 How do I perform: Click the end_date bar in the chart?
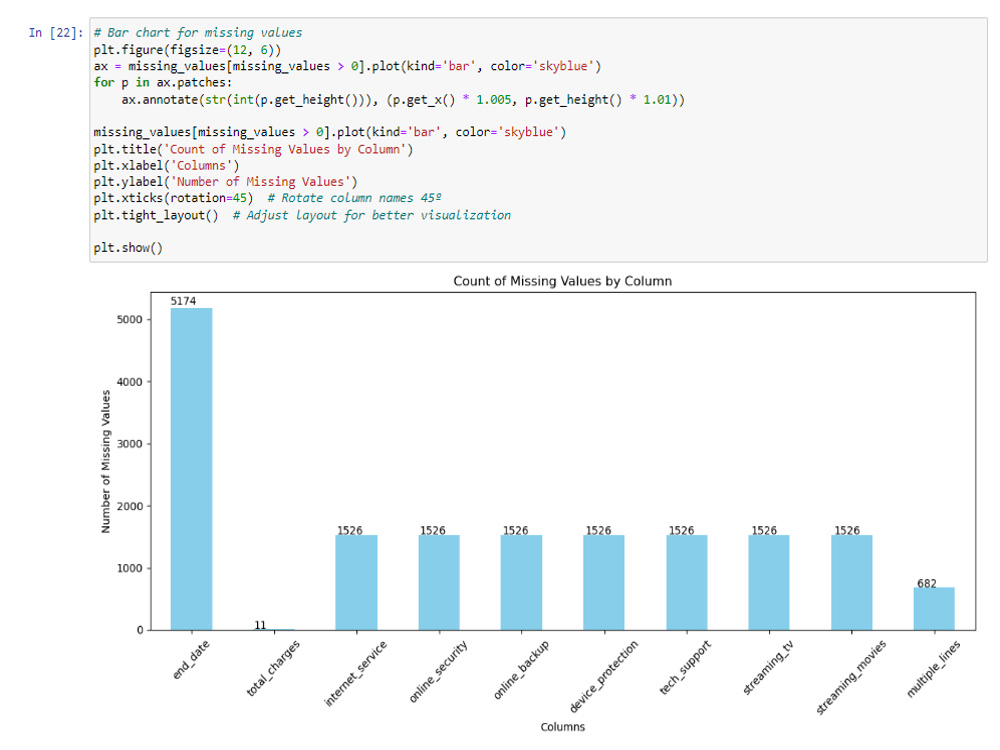pos(191,469)
